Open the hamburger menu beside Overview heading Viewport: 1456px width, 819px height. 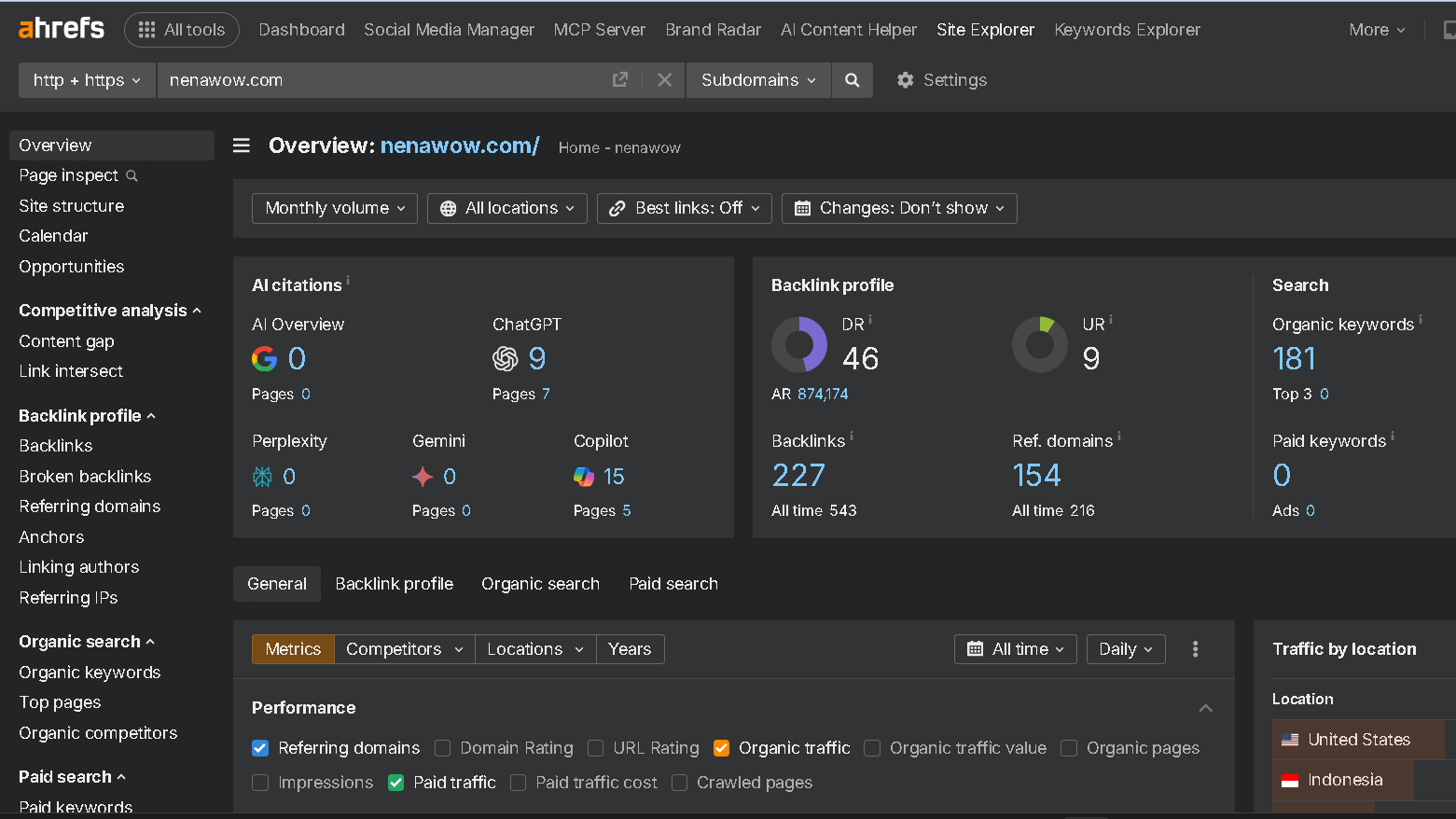(x=241, y=146)
